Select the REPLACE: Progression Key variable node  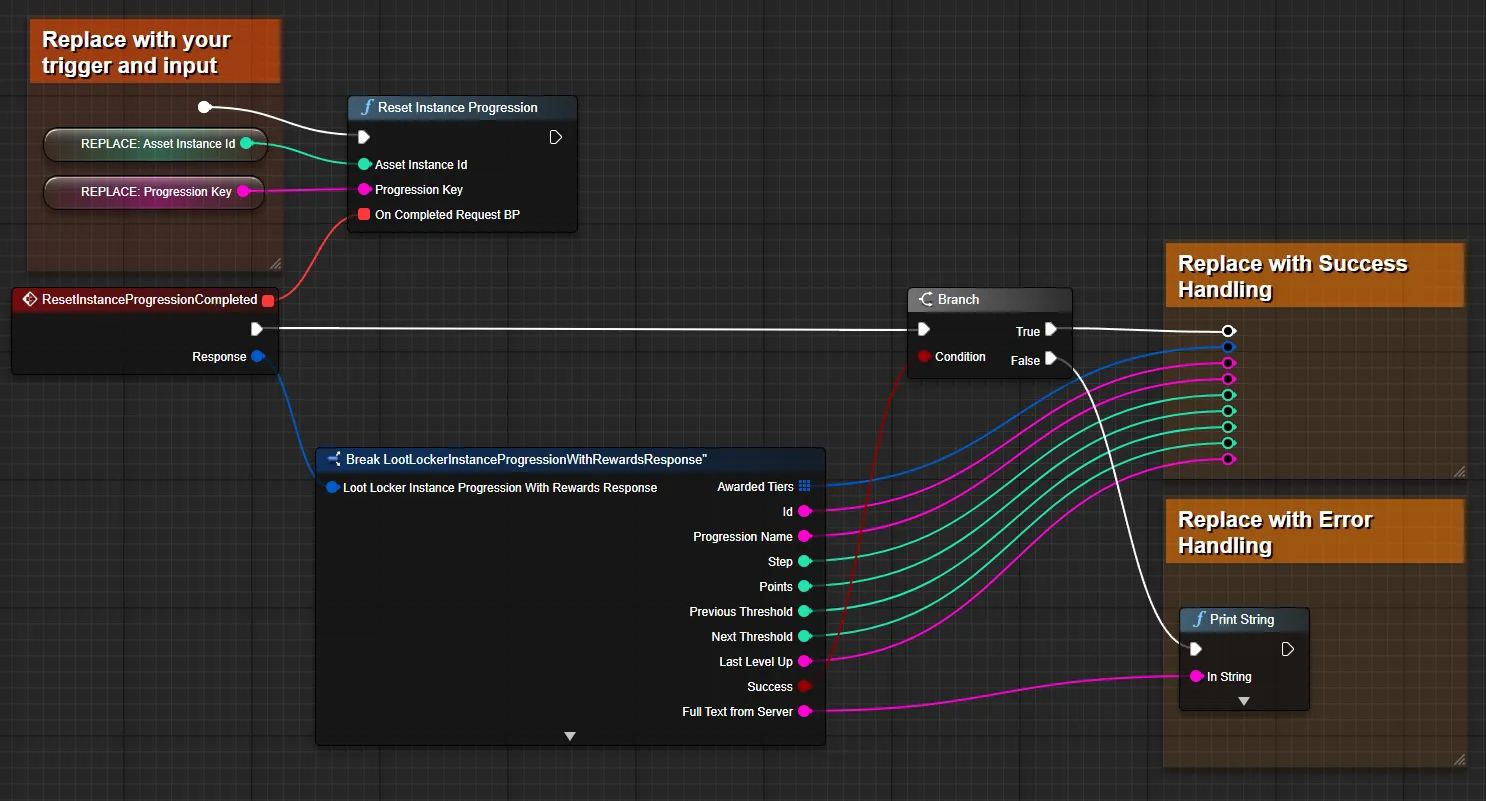tap(154, 192)
